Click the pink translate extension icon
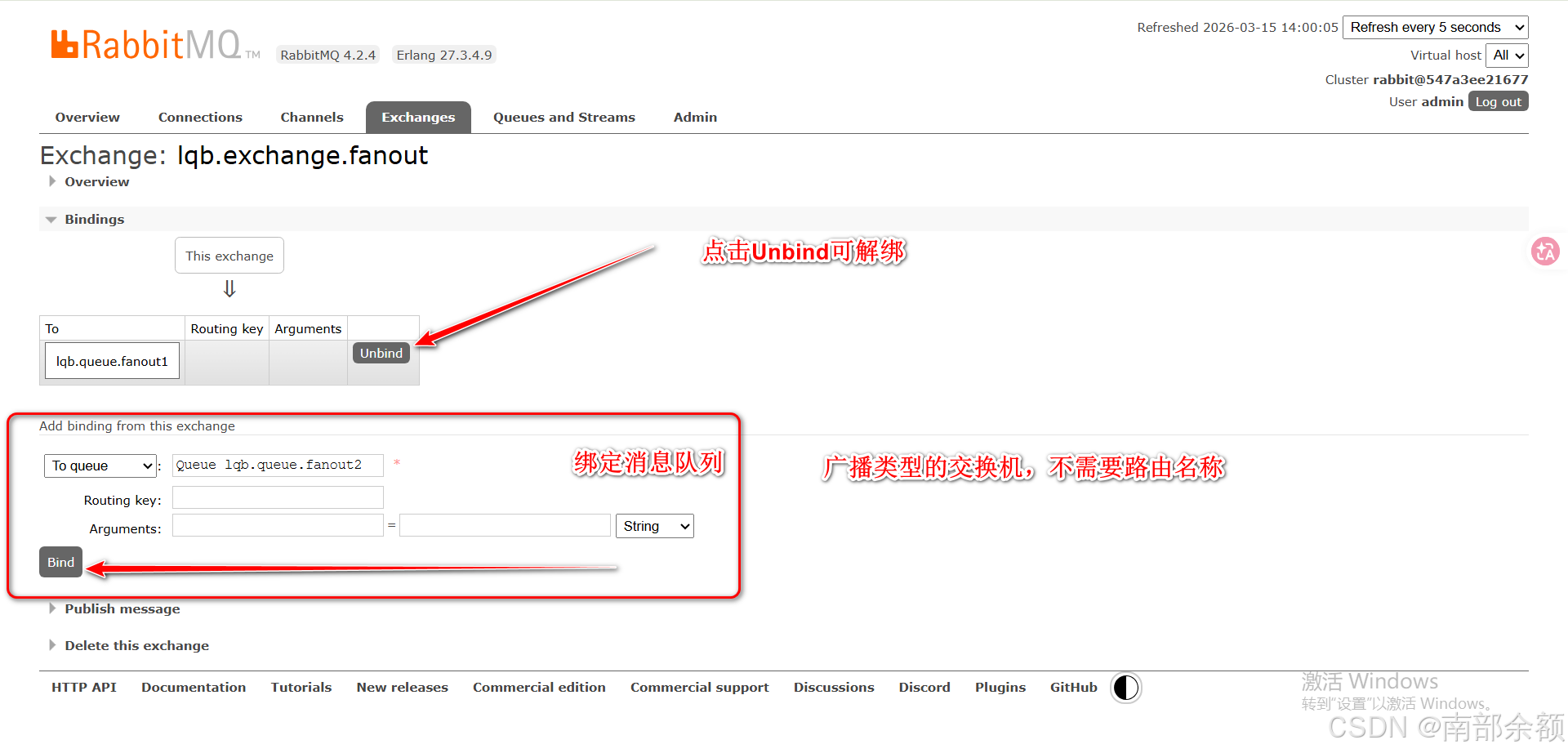The image size is (1568, 753). pyautogui.click(x=1545, y=252)
